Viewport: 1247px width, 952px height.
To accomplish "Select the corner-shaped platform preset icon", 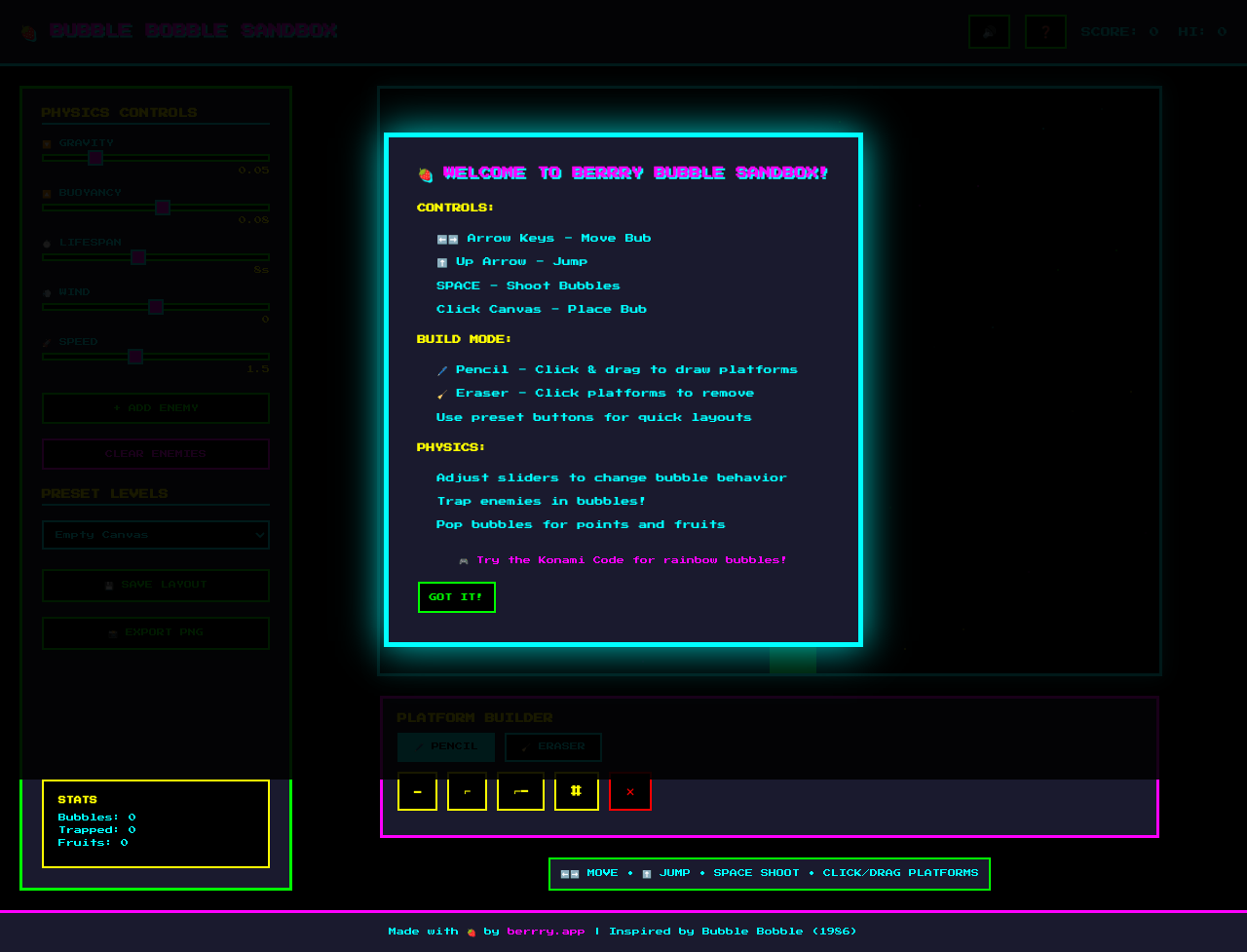I will (467, 791).
